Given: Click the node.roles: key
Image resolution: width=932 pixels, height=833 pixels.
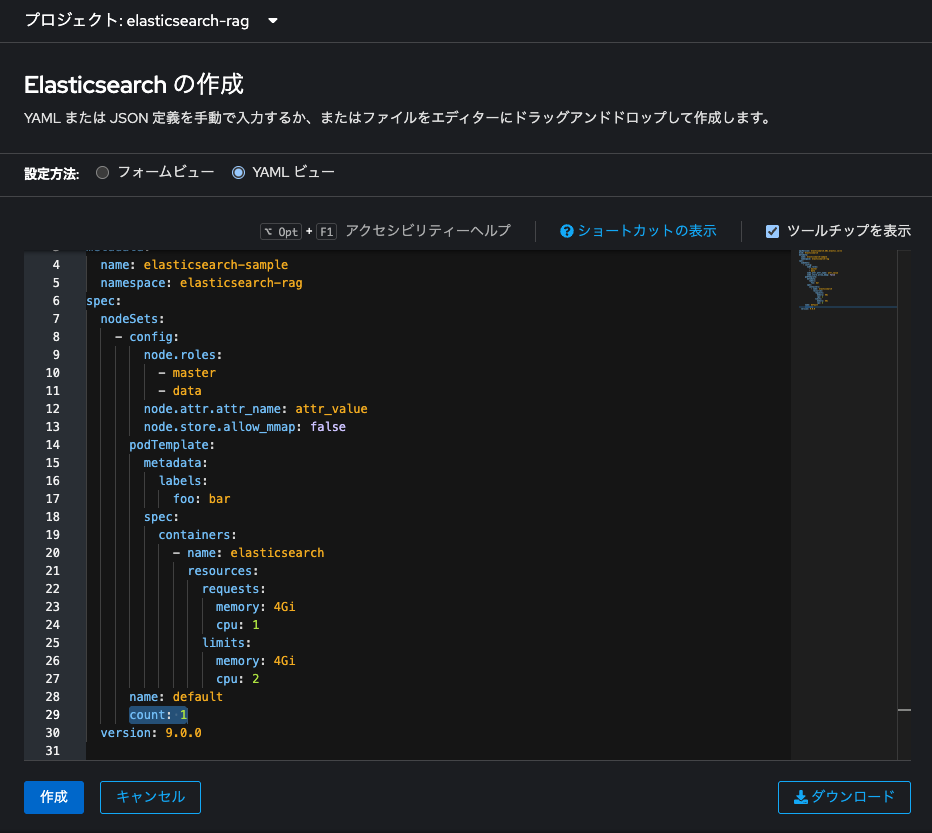Looking at the screenshot, I should [182, 355].
